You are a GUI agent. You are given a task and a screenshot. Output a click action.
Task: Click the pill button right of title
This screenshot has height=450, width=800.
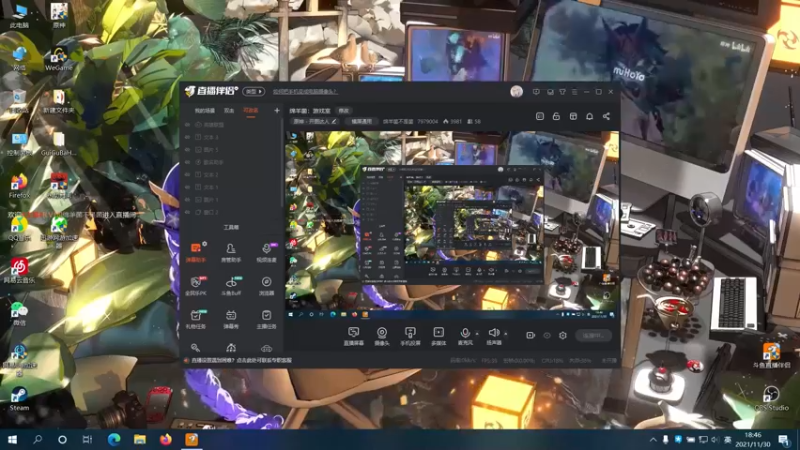[362, 121]
